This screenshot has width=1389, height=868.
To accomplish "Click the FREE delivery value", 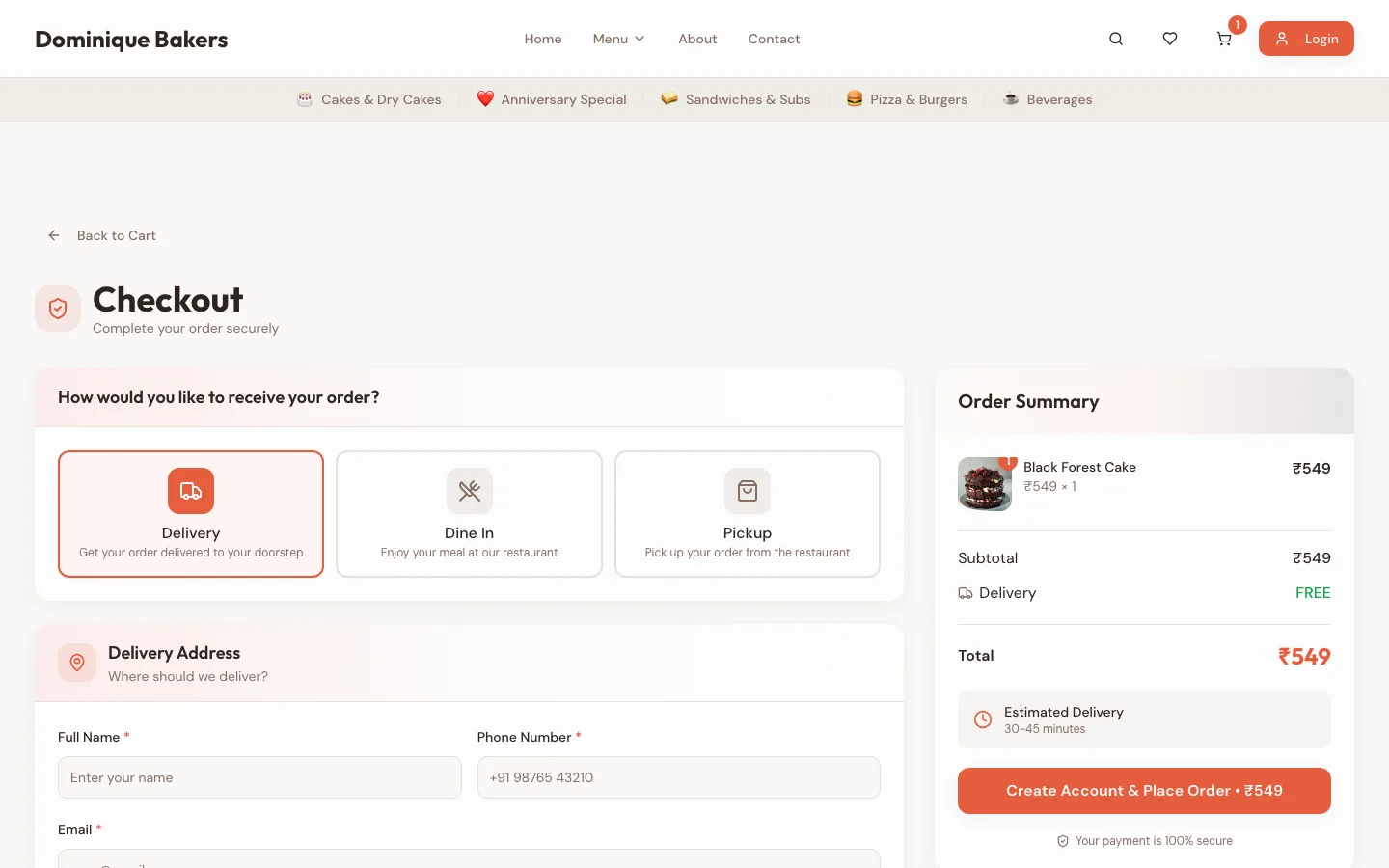I will click(x=1313, y=593).
